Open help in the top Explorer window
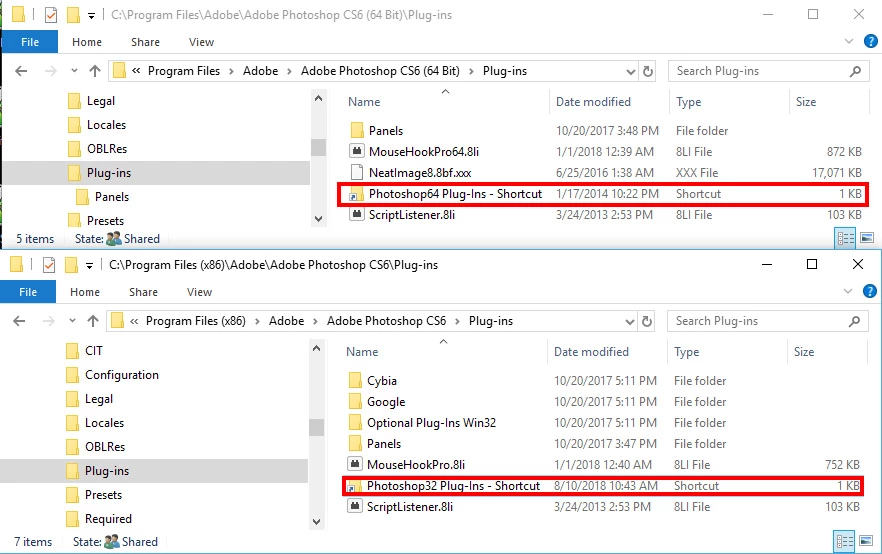882x554 pixels. (870, 41)
